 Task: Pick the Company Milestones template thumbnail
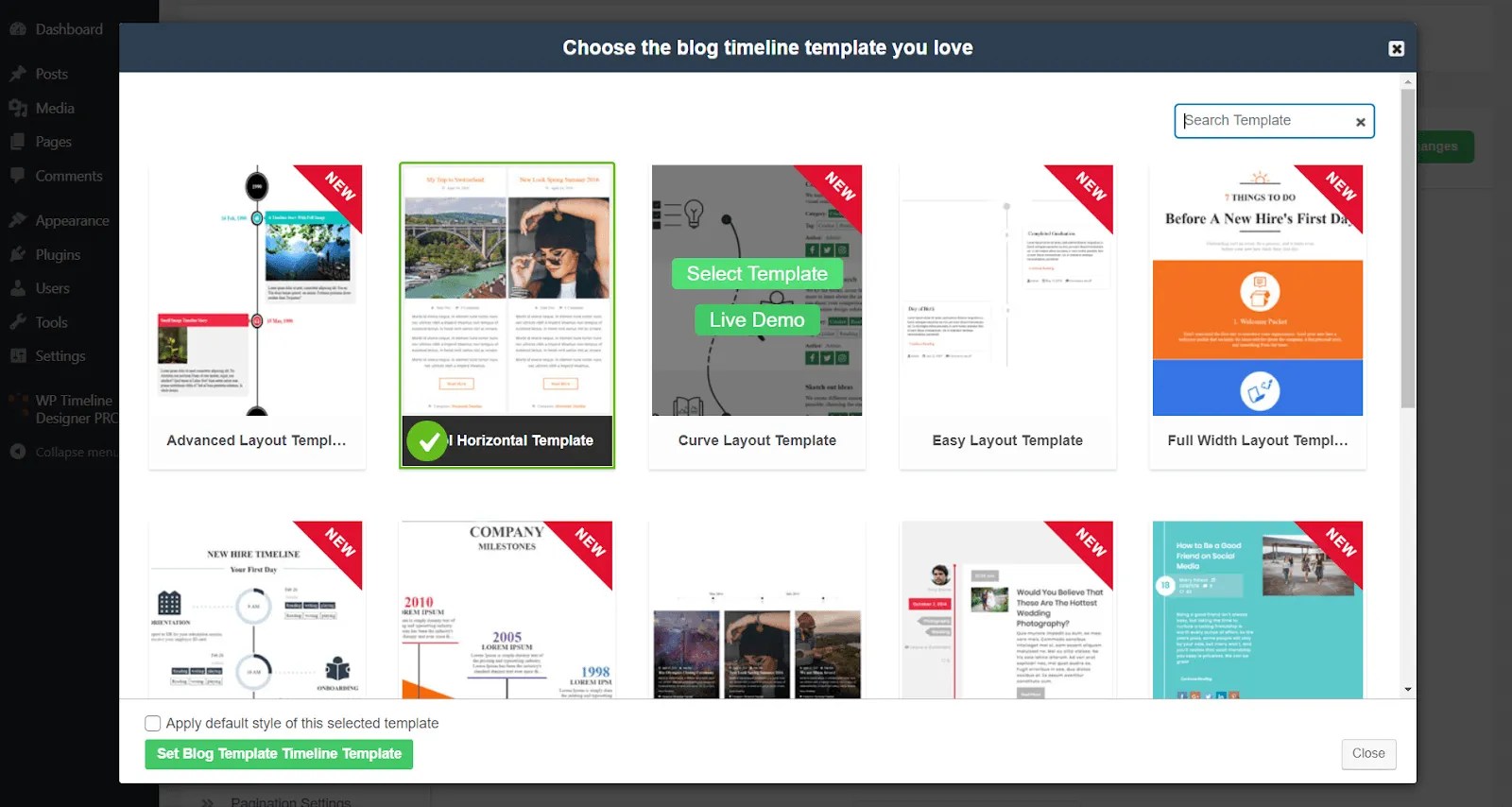(x=507, y=610)
